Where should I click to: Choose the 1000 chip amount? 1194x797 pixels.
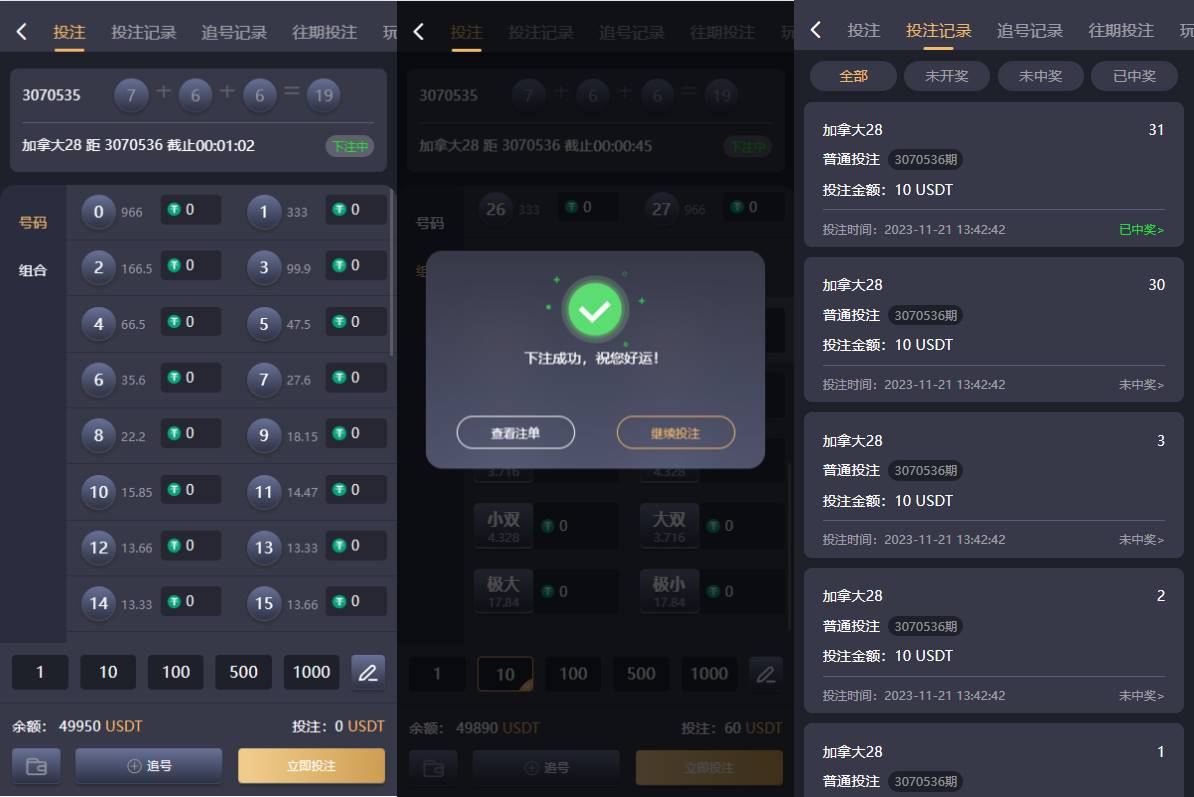point(311,672)
